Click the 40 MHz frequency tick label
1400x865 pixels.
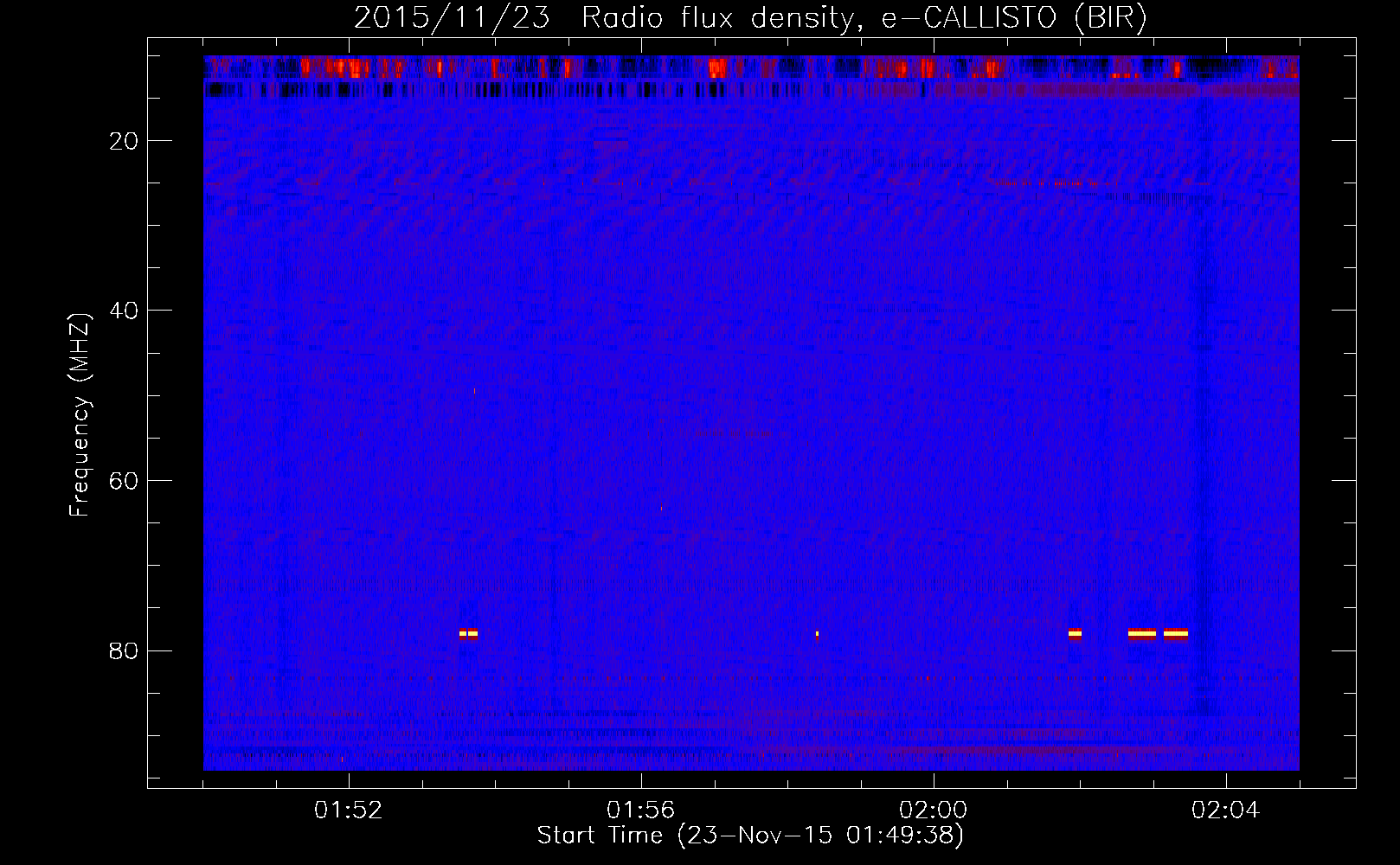click(124, 311)
